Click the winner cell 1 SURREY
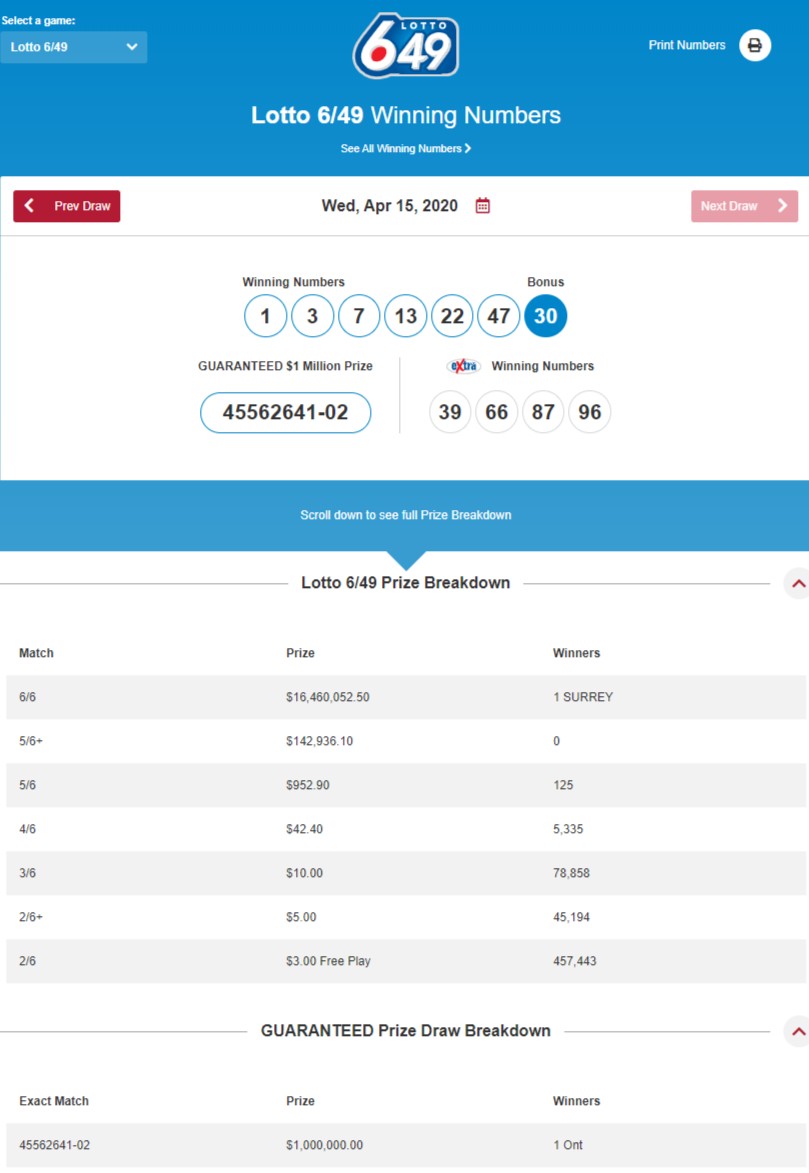Screen dimensions: 809x1173 click(x=583, y=697)
